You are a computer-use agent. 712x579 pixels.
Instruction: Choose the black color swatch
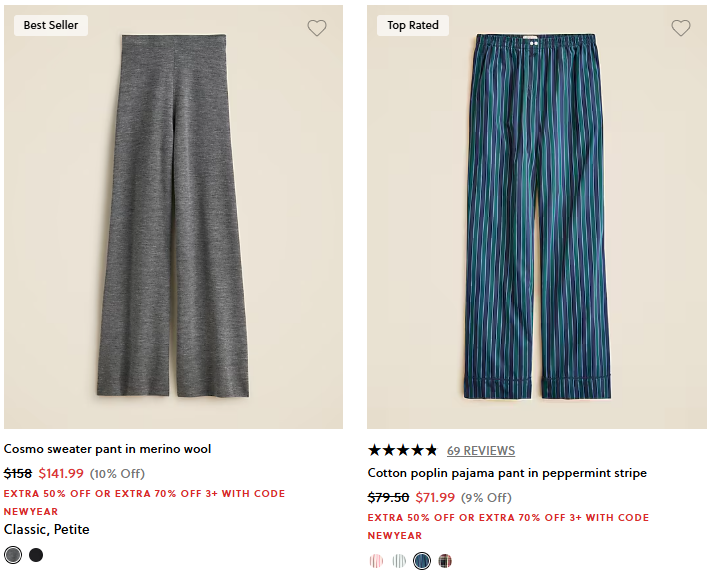pos(36,555)
